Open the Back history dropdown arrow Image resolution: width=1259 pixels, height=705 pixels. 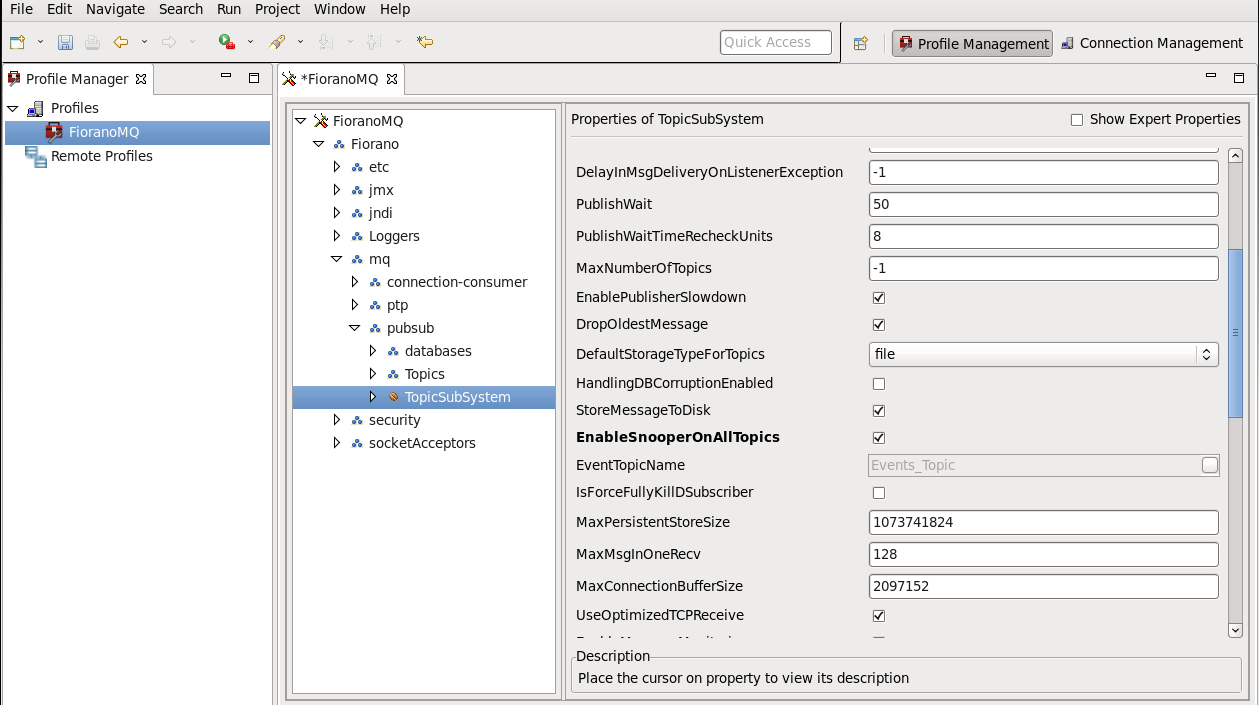pos(144,42)
